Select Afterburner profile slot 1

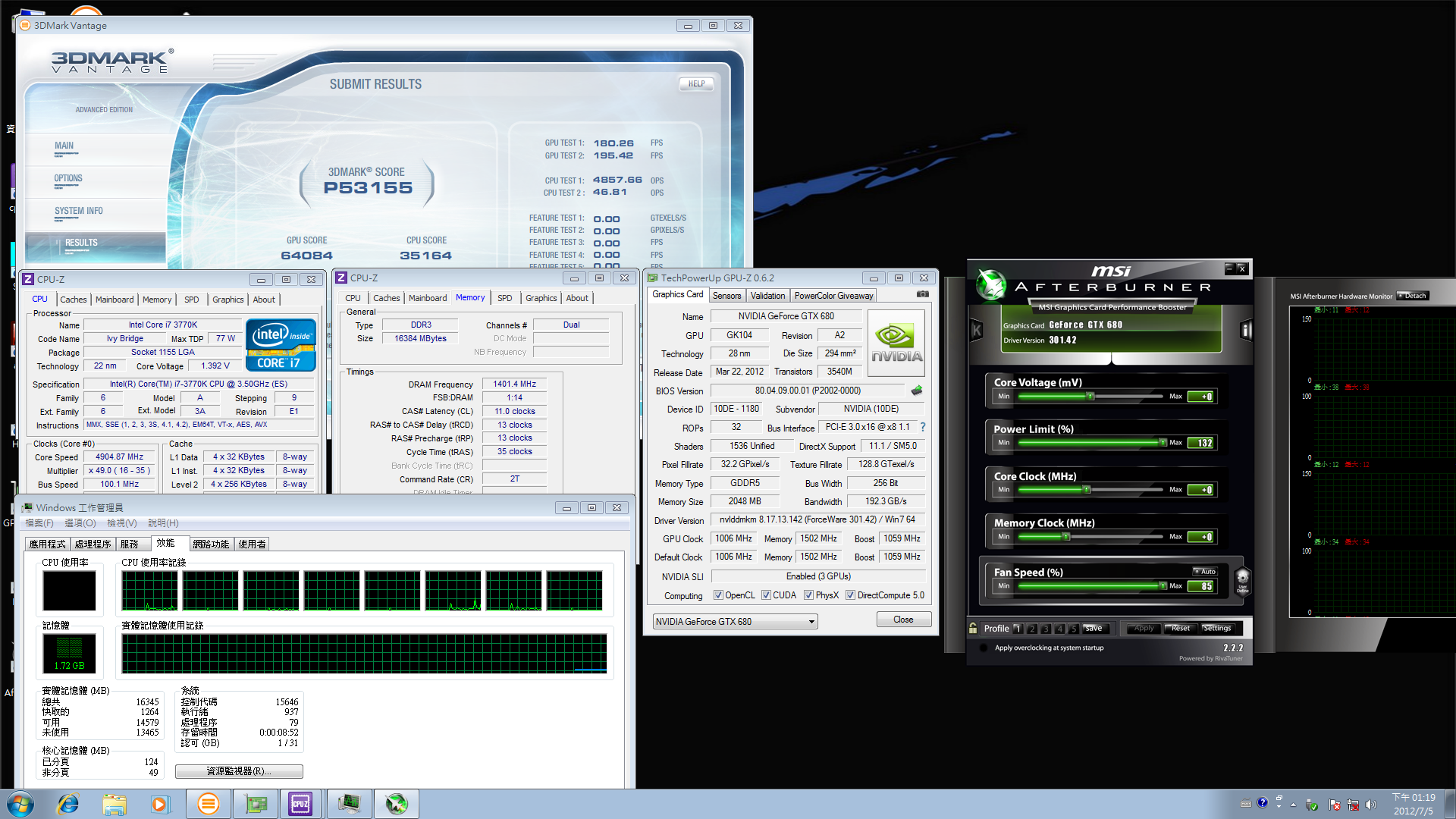click(x=1018, y=629)
